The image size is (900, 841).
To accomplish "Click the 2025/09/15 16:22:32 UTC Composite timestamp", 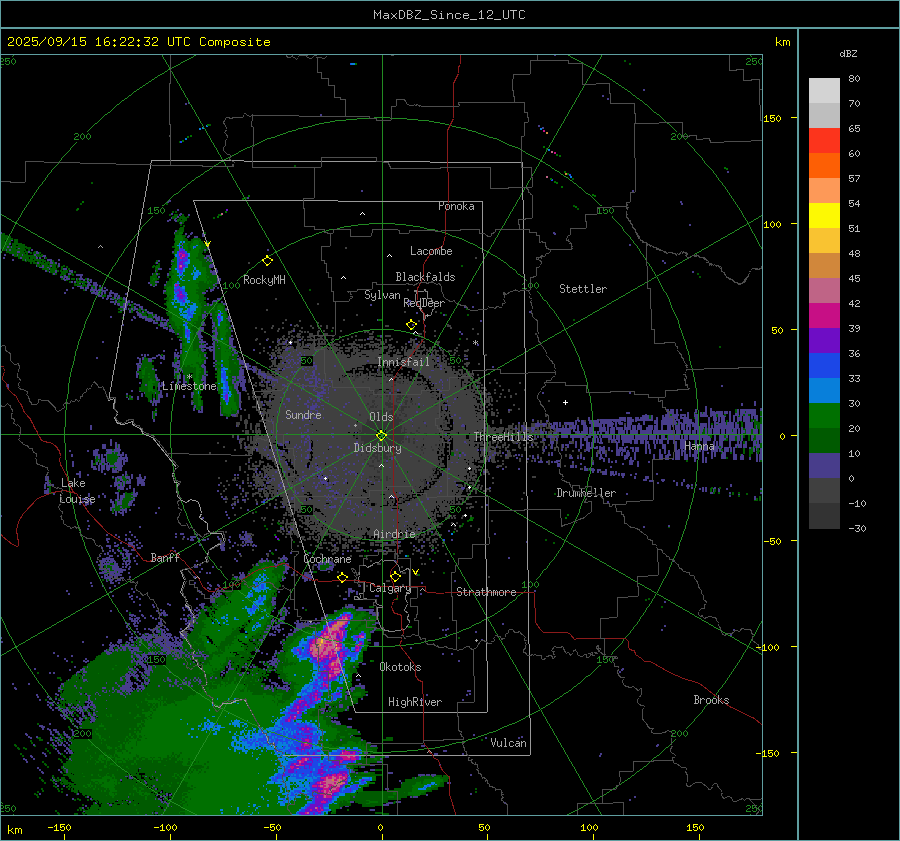I will [138, 42].
